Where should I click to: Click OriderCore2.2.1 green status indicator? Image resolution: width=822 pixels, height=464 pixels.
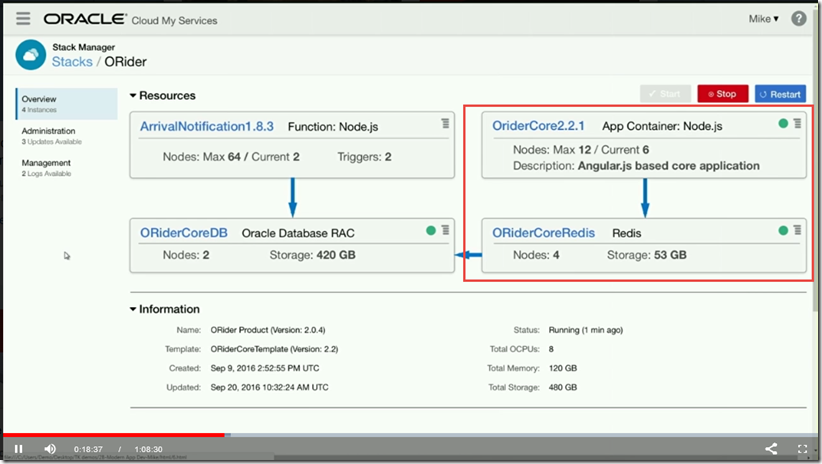(783, 123)
